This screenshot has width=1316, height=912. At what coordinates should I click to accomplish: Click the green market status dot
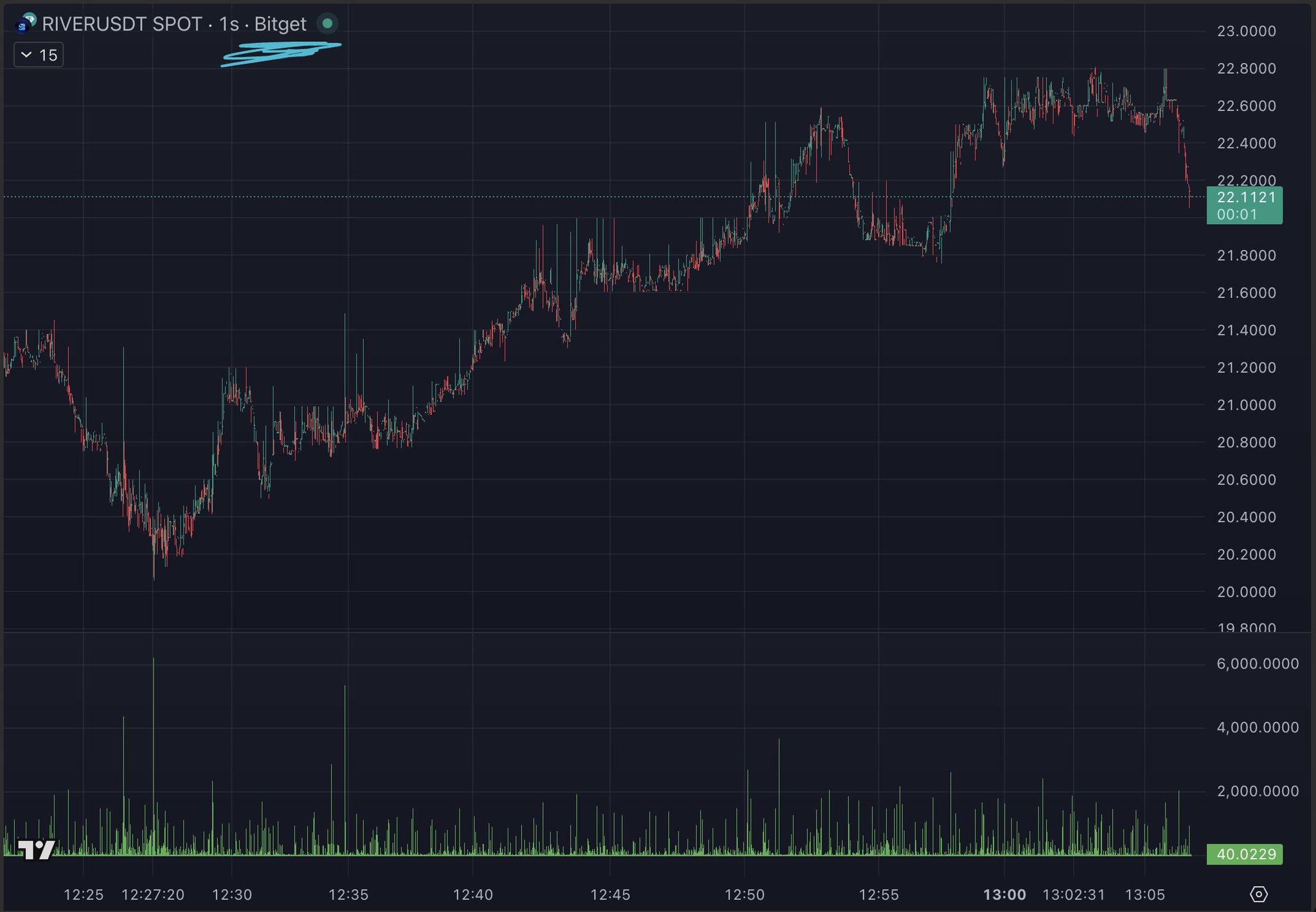pyautogui.click(x=327, y=24)
